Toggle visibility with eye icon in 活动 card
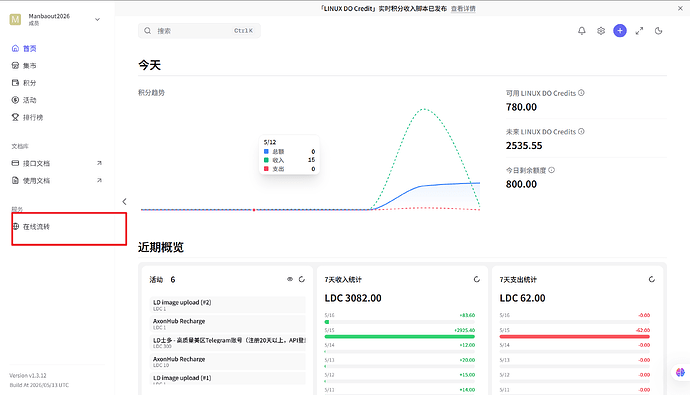Image resolution: width=690 pixels, height=395 pixels. pyautogui.click(x=290, y=279)
